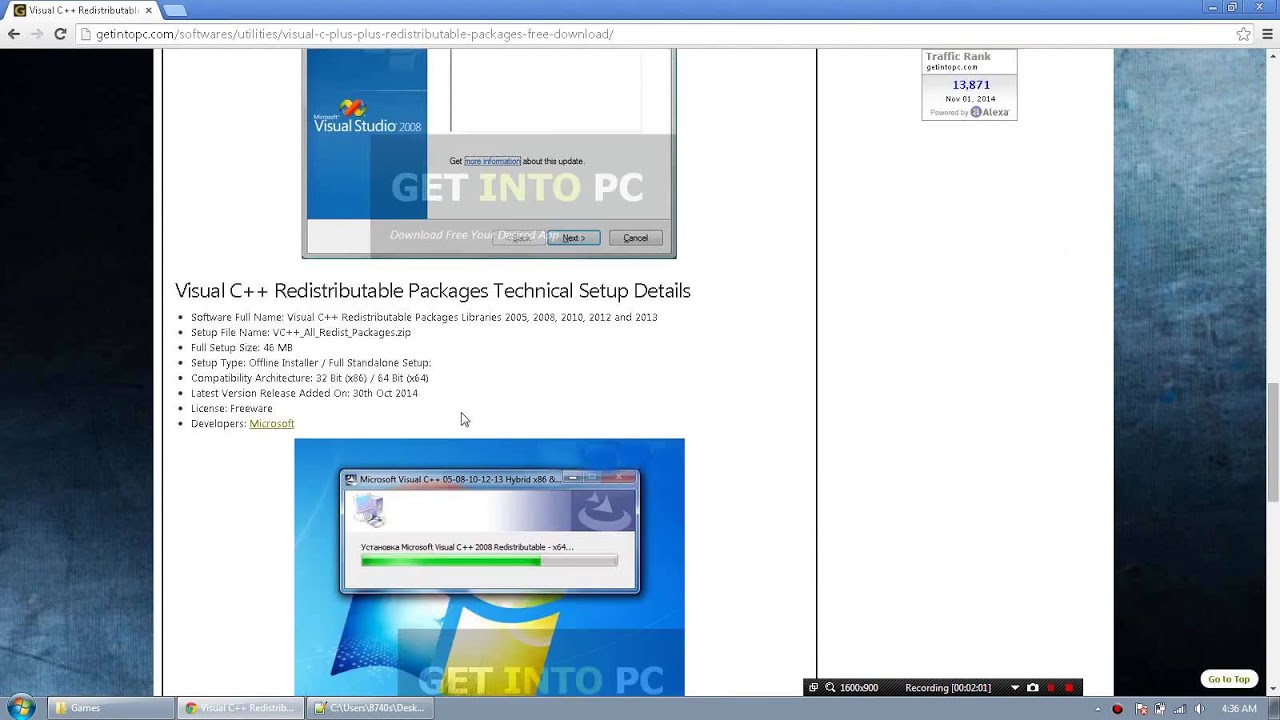The height and width of the screenshot is (720, 1280).
Task: Click the Visual C++ Hybrid installer screenshot
Action: (x=489, y=567)
